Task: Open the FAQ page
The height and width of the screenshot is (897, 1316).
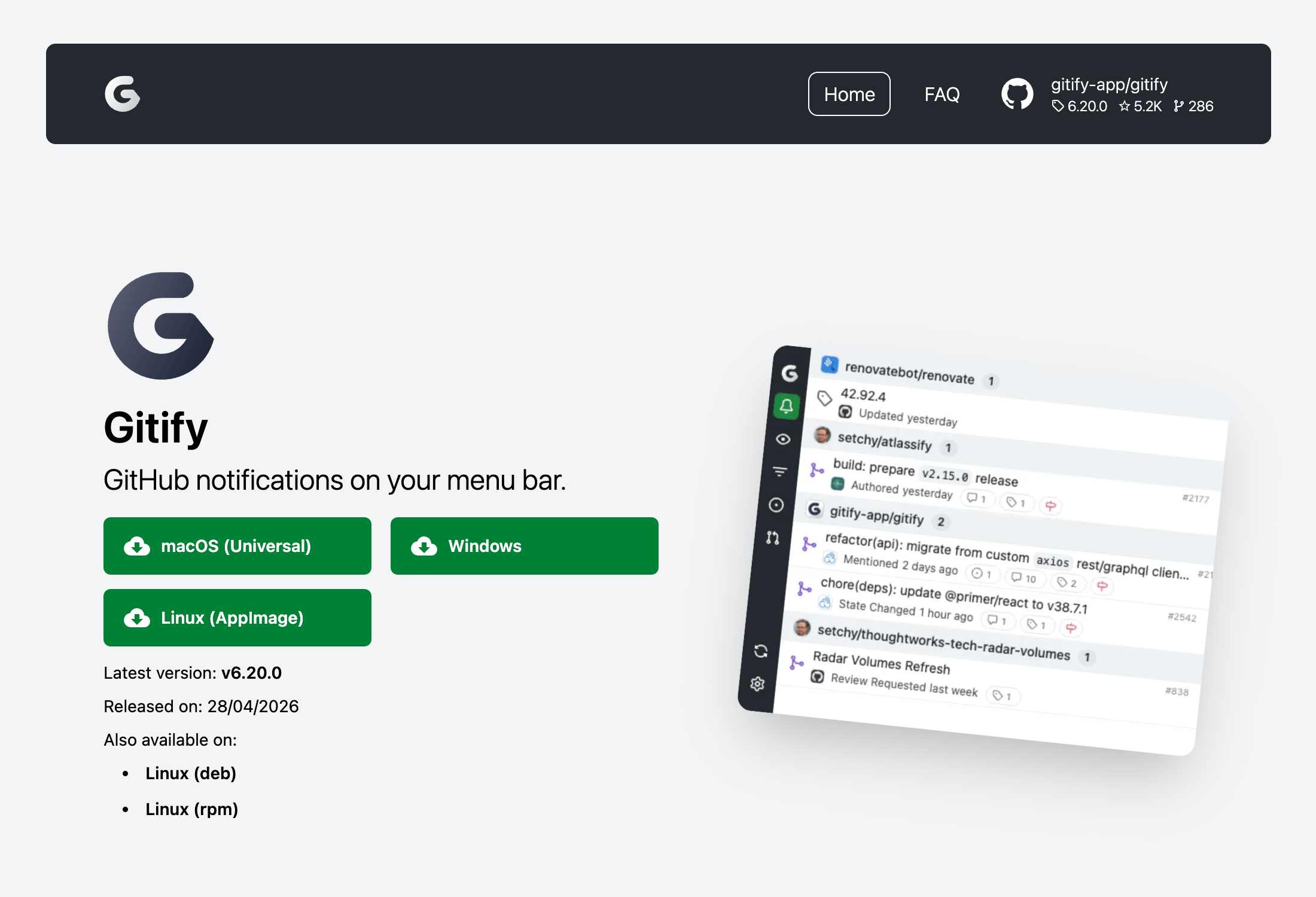Action: click(x=942, y=94)
